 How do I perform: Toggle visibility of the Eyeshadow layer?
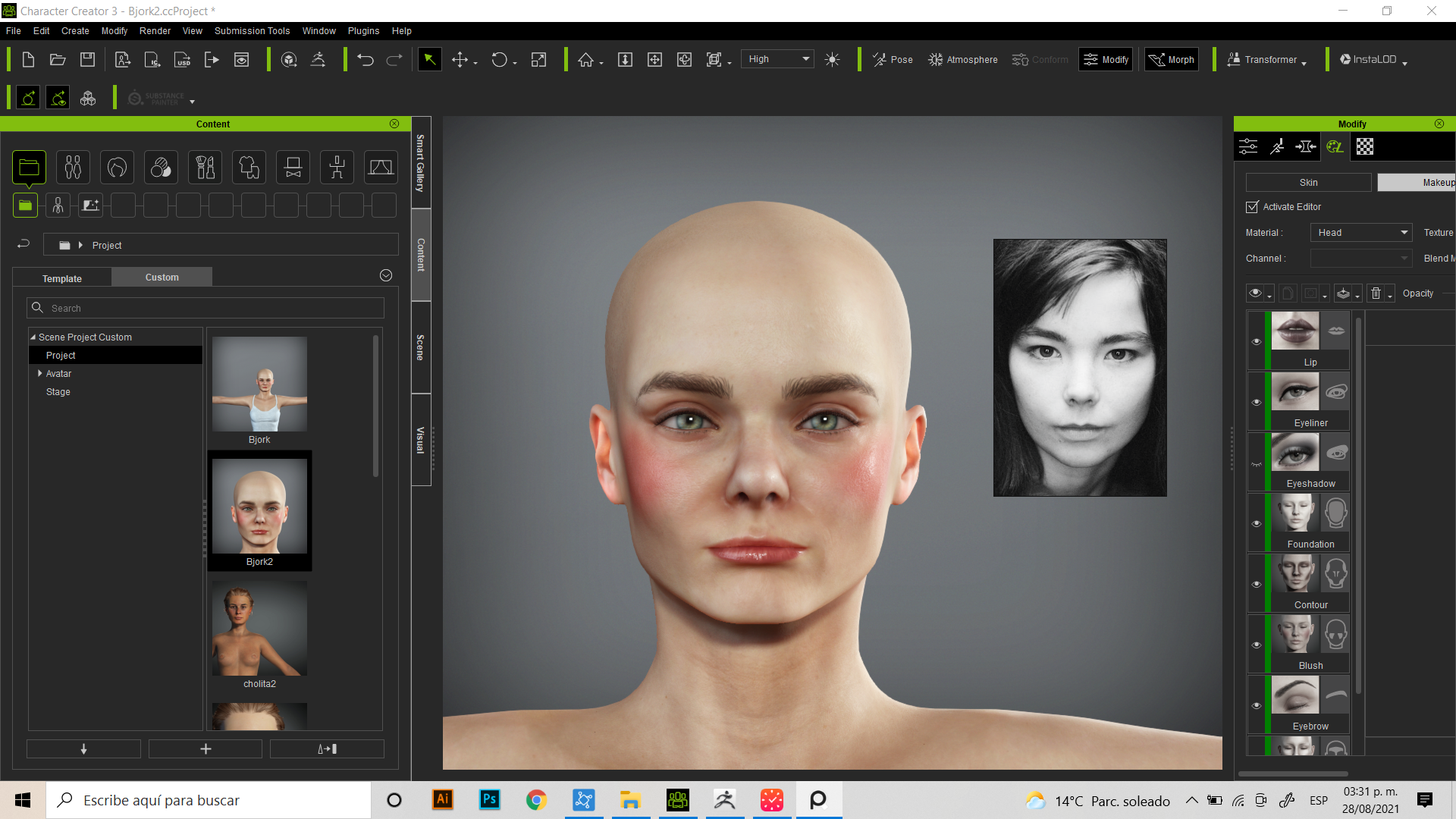coord(1257,463)
